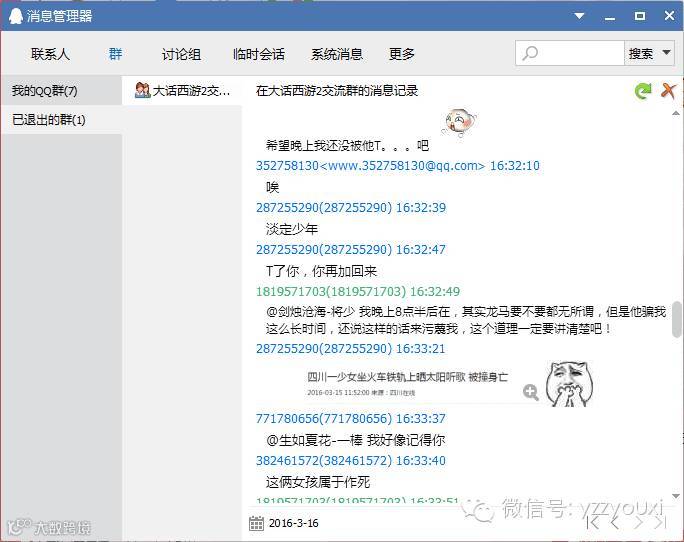Click the 搜索 button
Screen dimensions: 684x542
[x=641, y=54]
